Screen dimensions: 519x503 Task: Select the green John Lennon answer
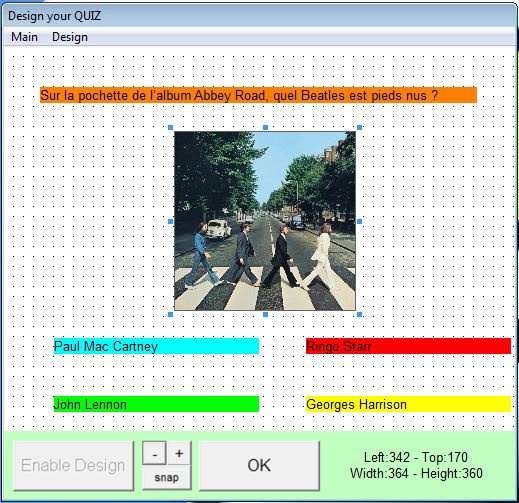coord(156,404)
